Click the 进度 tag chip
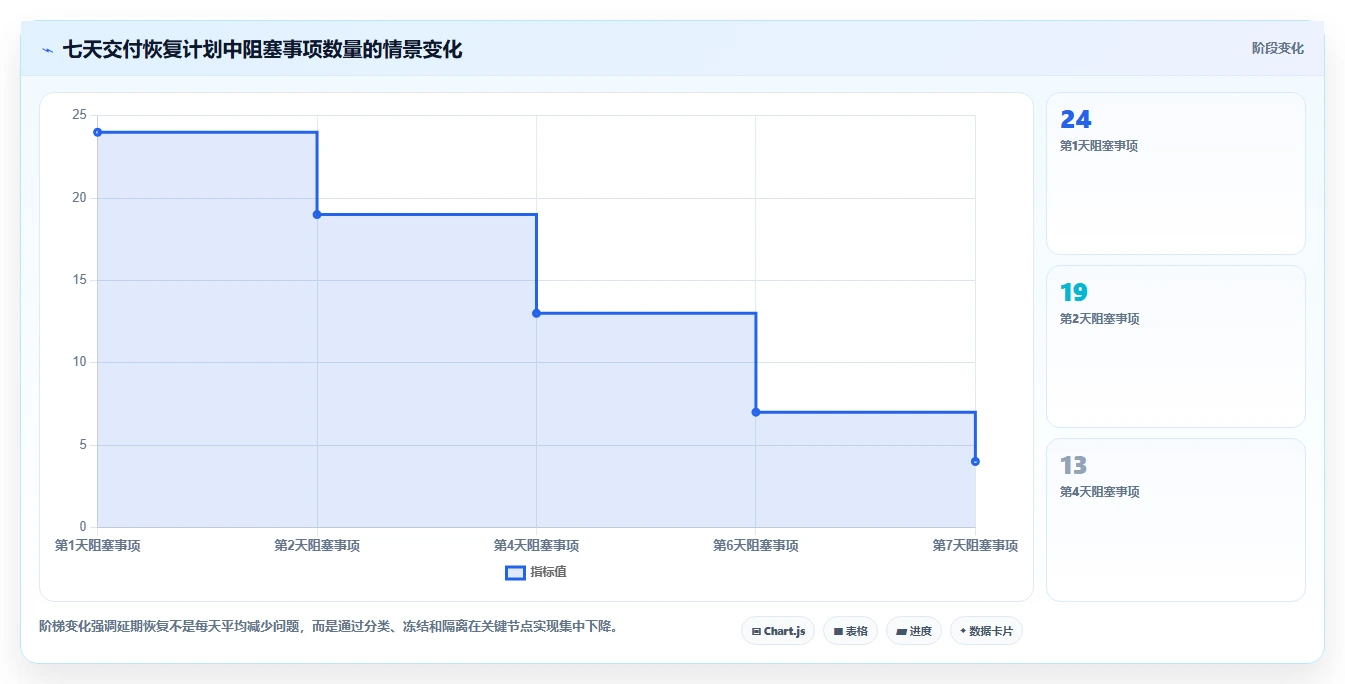1345x684 pixels. click(914, 631)
